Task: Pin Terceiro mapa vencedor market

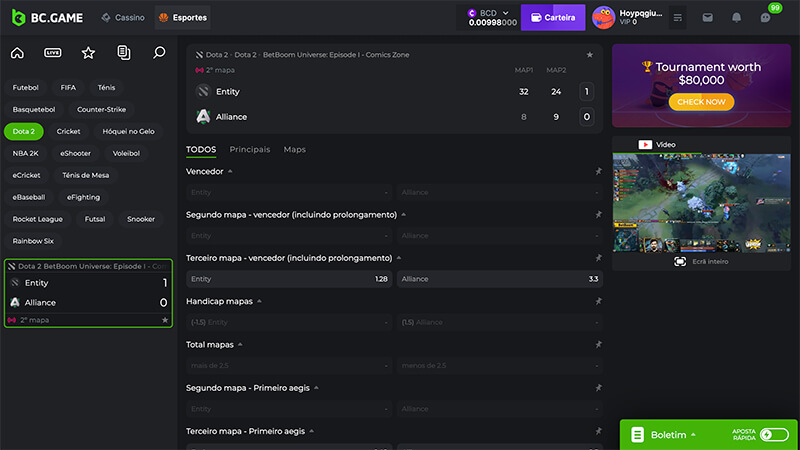Action: click(598, 258)
